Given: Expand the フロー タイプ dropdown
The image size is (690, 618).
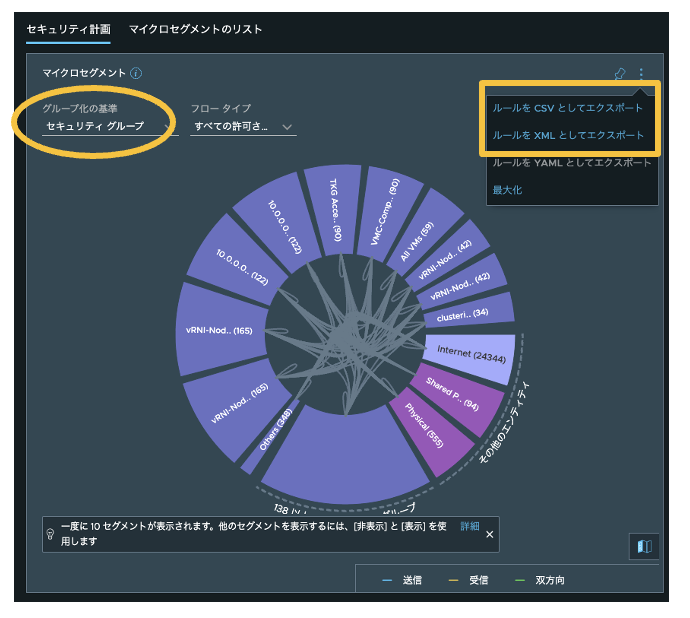Looking at the screenshot, I should (x=243, y=127).
